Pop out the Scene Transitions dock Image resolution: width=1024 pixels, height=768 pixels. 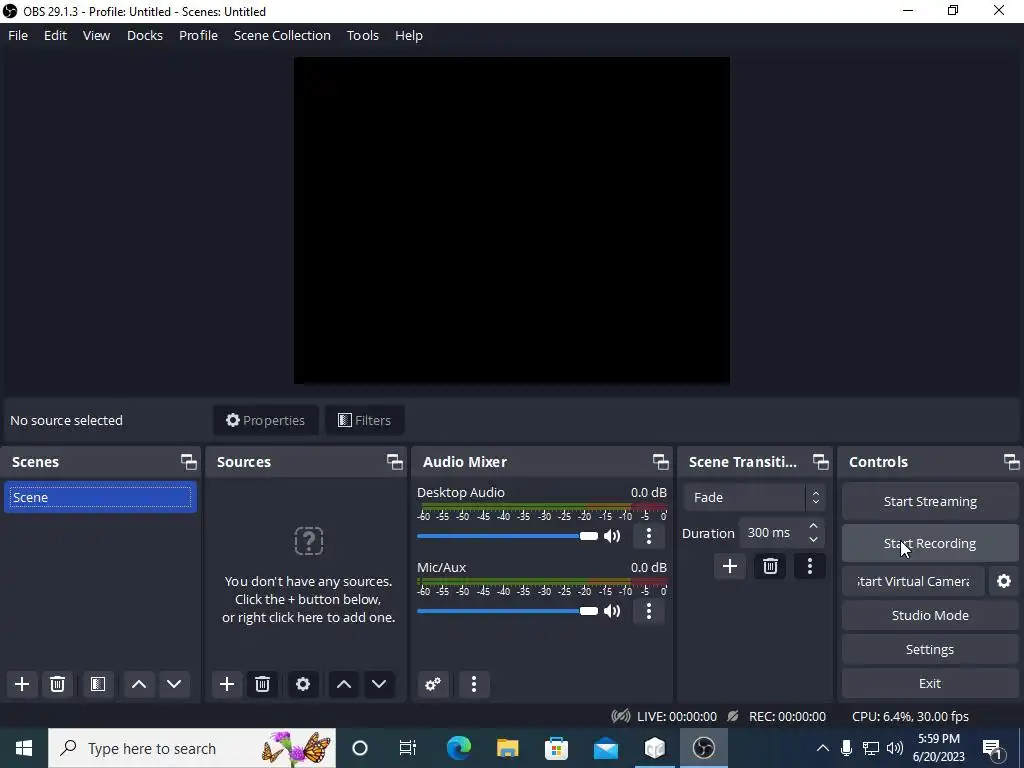click(x=820, y=462)
